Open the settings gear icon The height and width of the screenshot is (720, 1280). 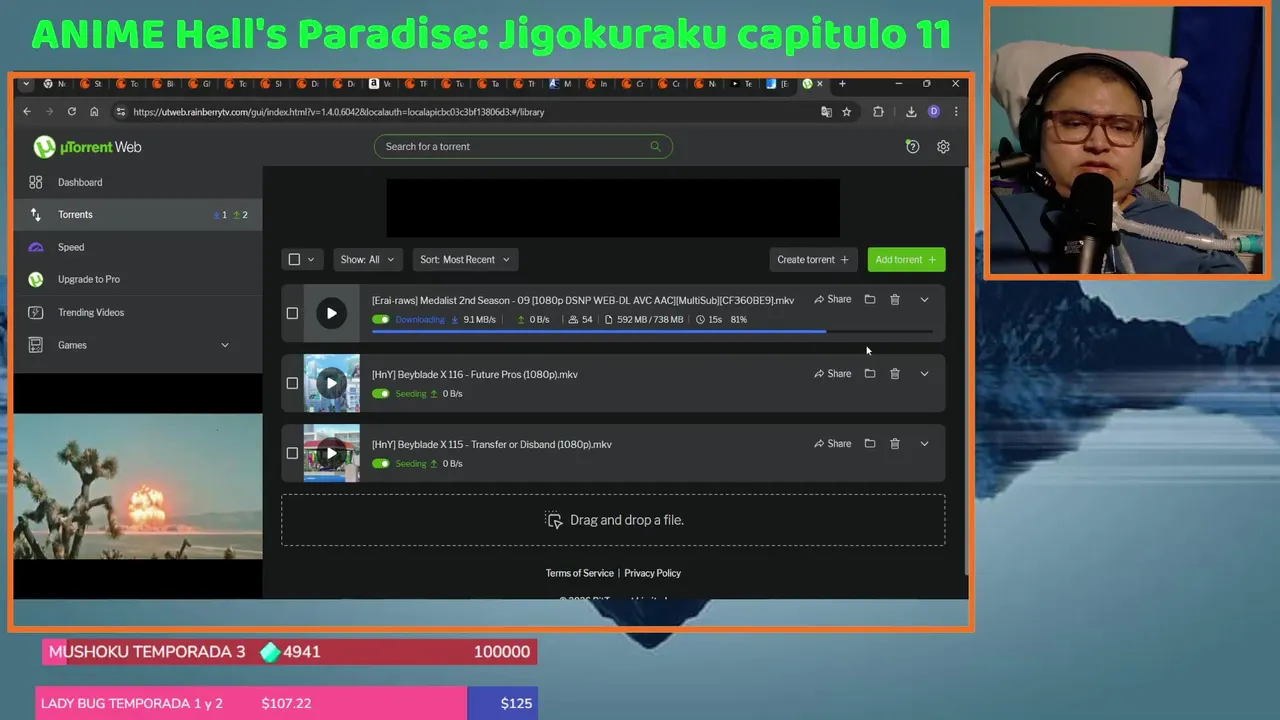(943, 146)
